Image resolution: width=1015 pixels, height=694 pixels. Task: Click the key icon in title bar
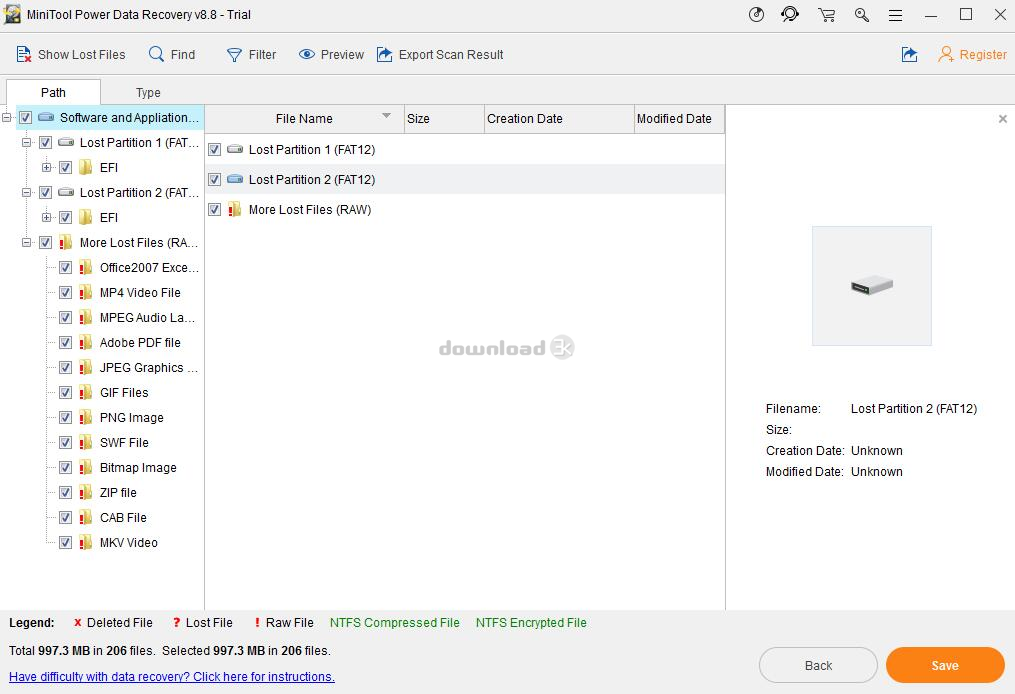point(861,15)
